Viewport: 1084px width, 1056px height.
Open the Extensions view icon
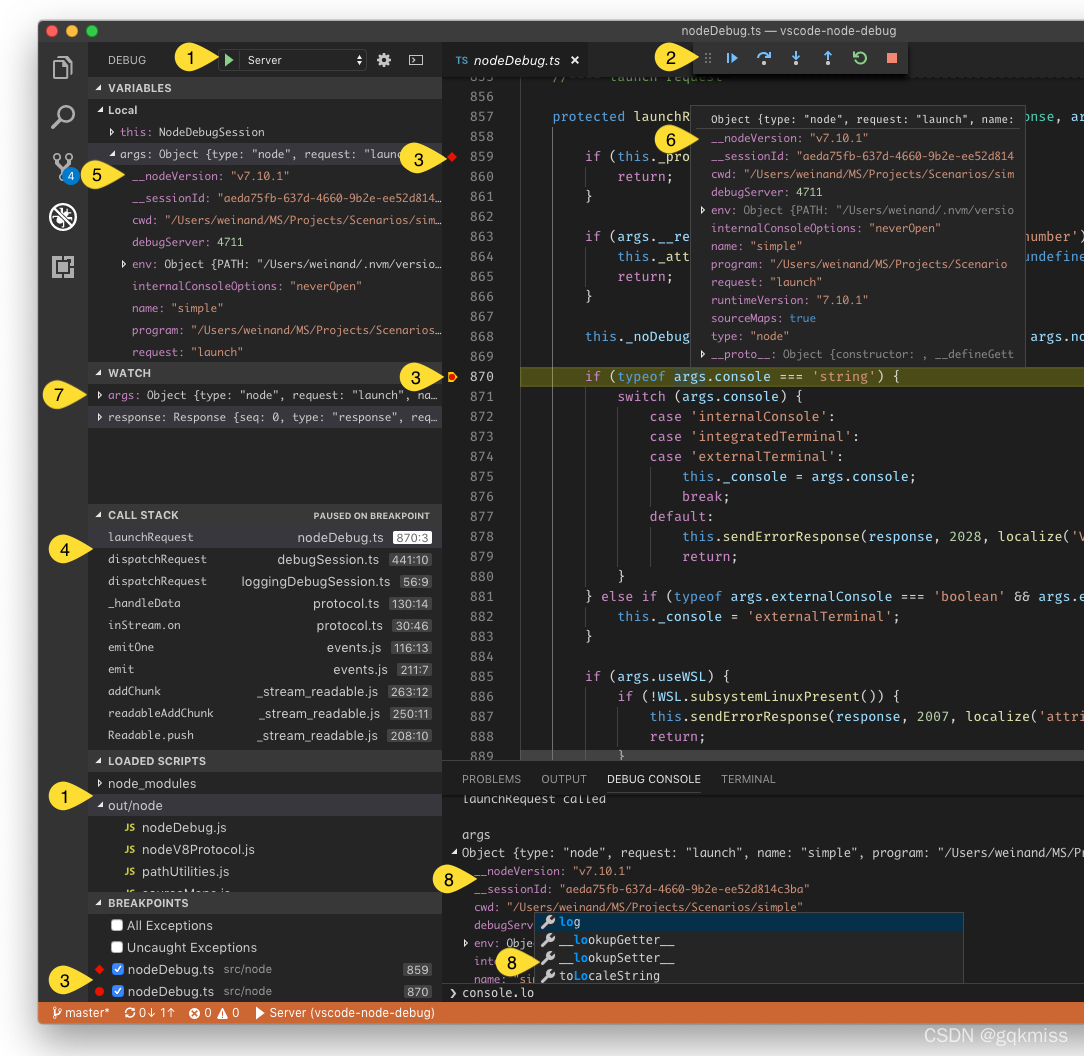coord(63,266)
